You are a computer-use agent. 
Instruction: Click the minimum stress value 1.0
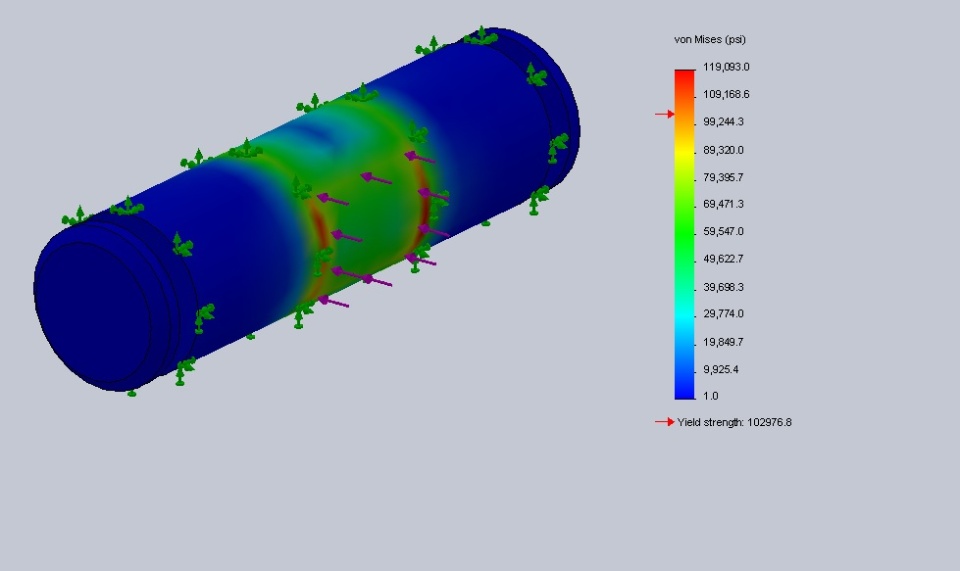coord(711,396)
